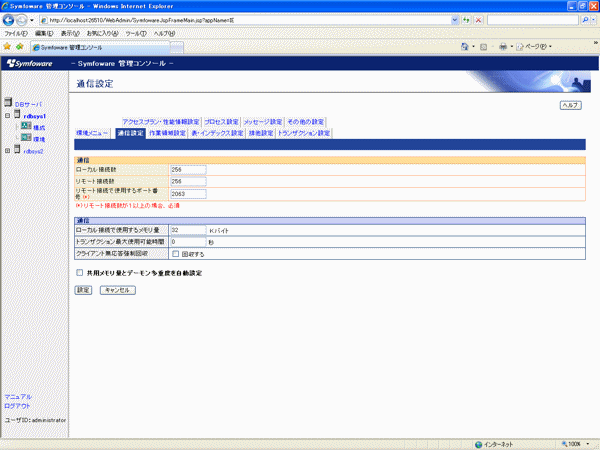Open the Home icon dropdown arrow
600x450 pixels.
473,47
